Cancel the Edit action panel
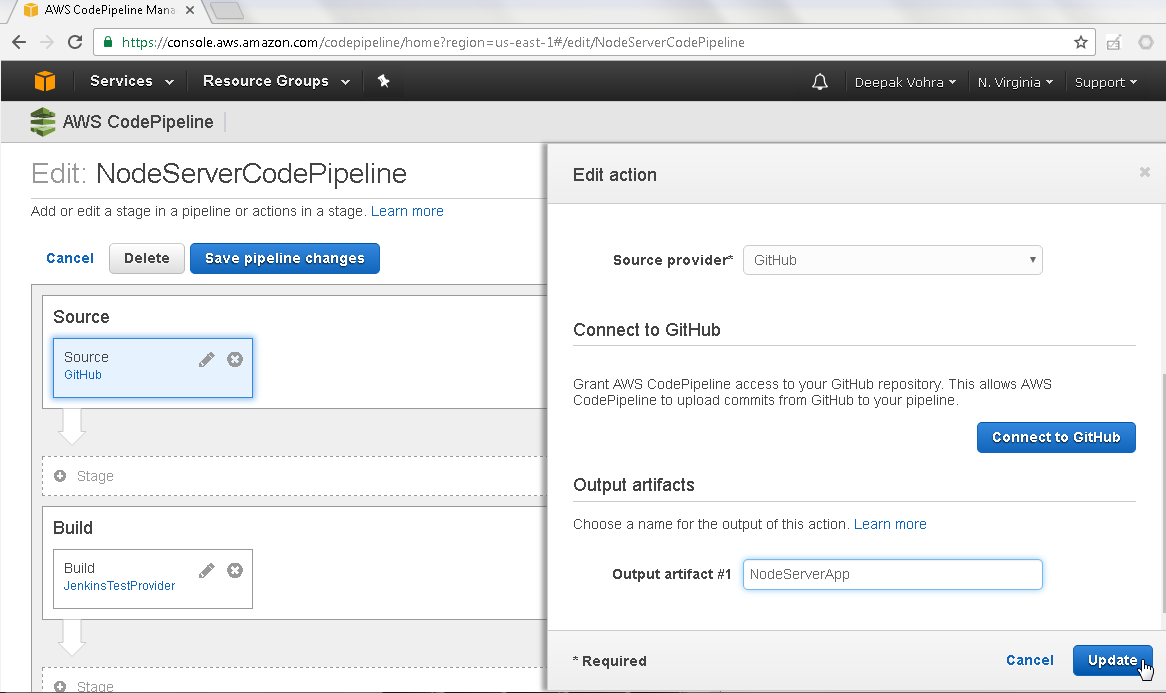Screen dimensions: 1166x693 (x=1030, y=660)
